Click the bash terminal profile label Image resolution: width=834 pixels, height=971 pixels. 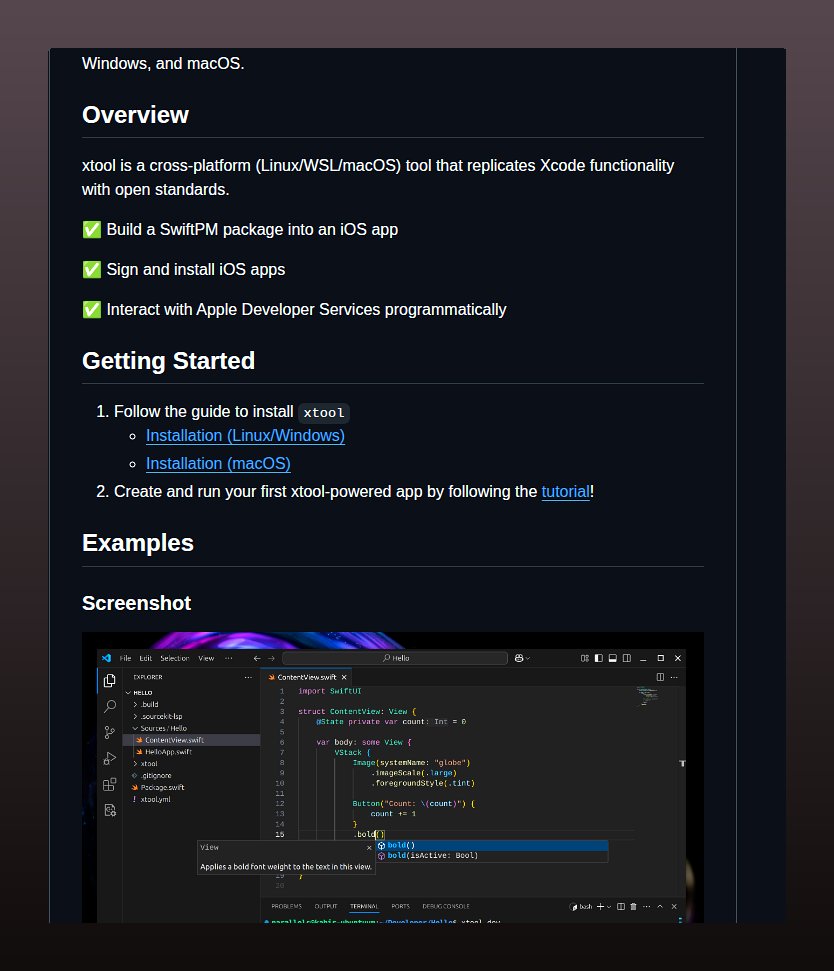pos(581,907)
